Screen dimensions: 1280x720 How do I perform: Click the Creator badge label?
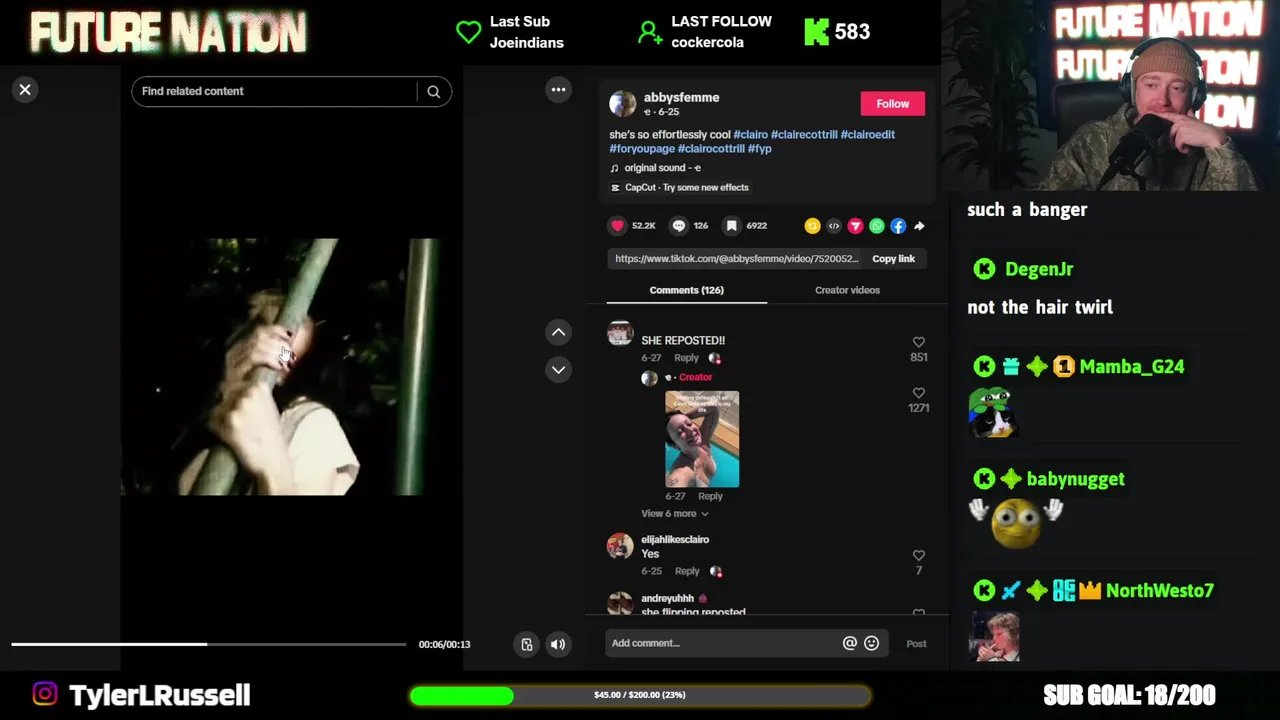point(695,378)
